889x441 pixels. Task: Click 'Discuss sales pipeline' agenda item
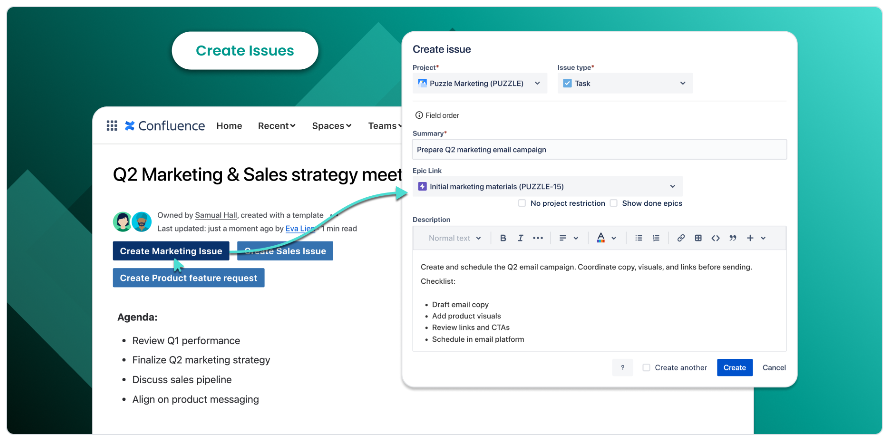coord(182,379)
